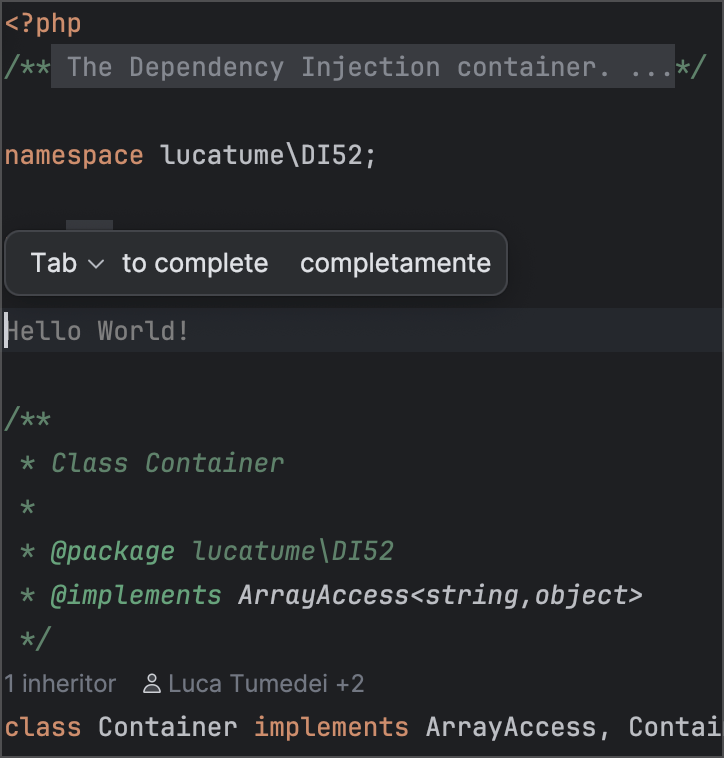The height and width of the screenshot is (758, 724).
Task: Click the "implements" keyword in the class line
Action: point(331,727)
